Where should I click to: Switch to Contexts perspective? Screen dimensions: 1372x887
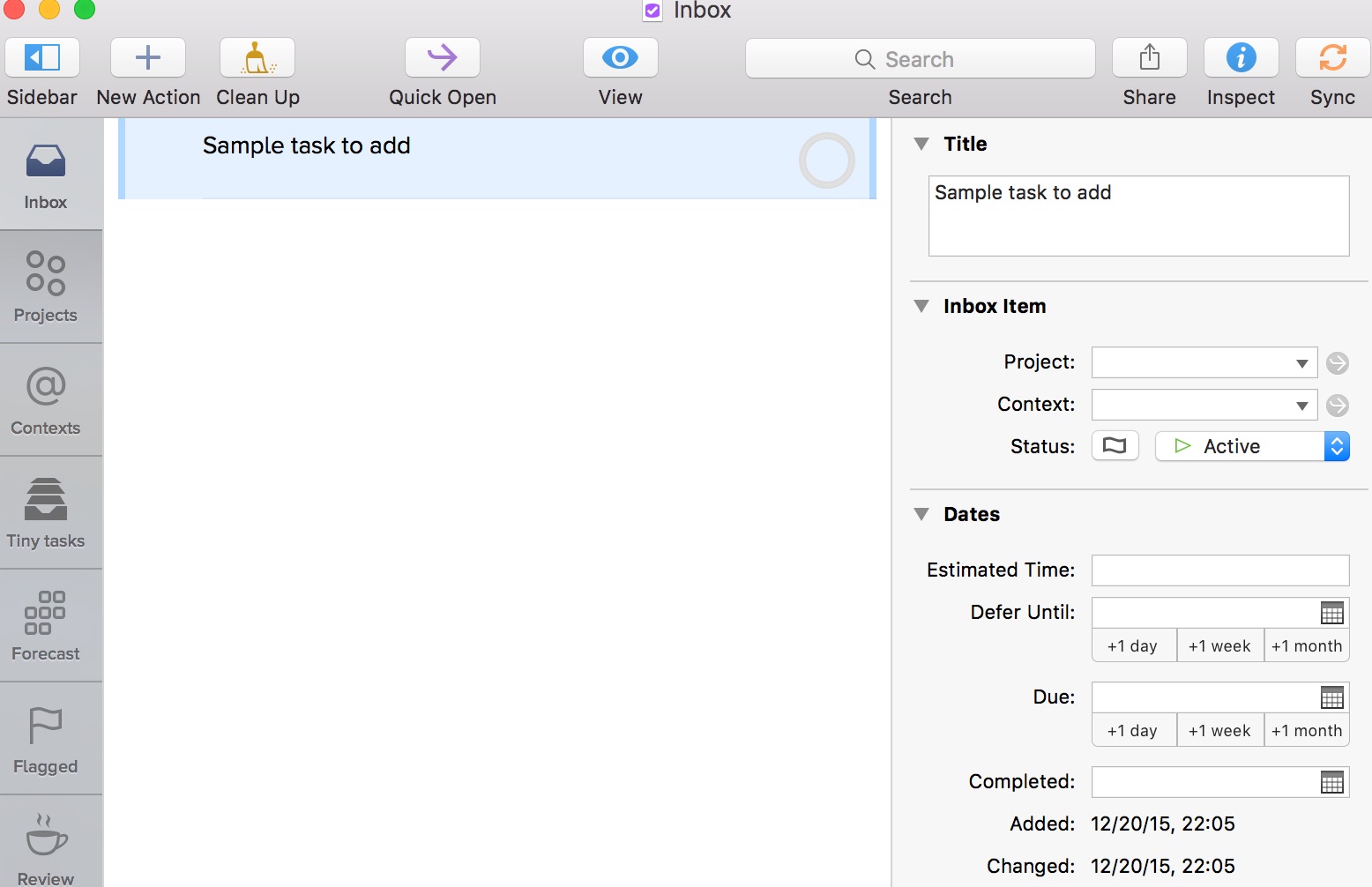pos(46,400)
